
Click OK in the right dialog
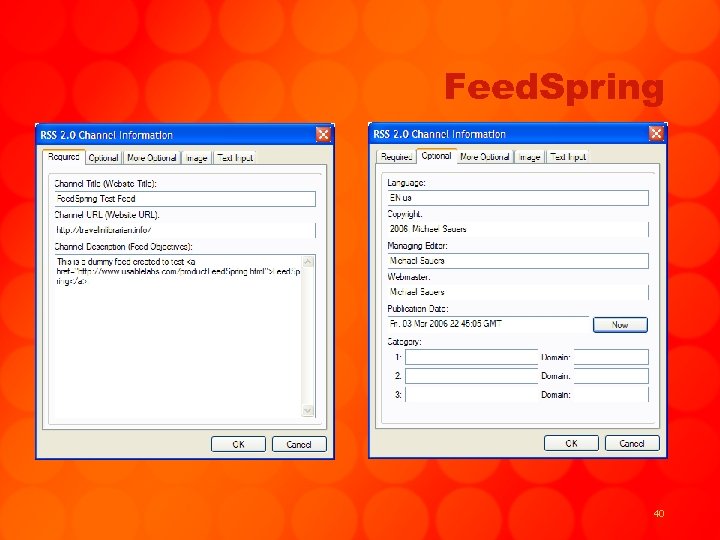coord(571,443)
